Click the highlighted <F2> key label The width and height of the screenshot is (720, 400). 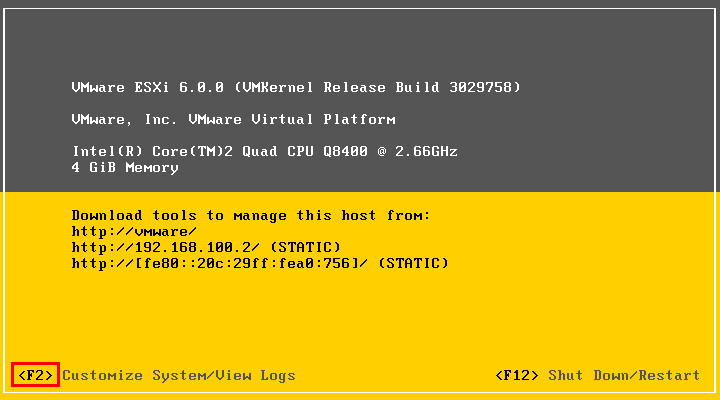point(35,375)
